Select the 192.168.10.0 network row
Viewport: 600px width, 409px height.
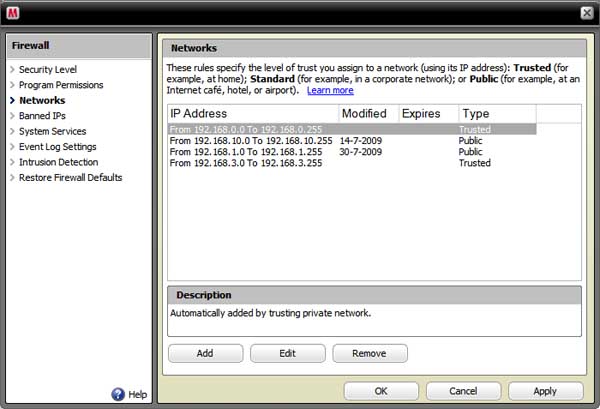(x=250, y=141)
